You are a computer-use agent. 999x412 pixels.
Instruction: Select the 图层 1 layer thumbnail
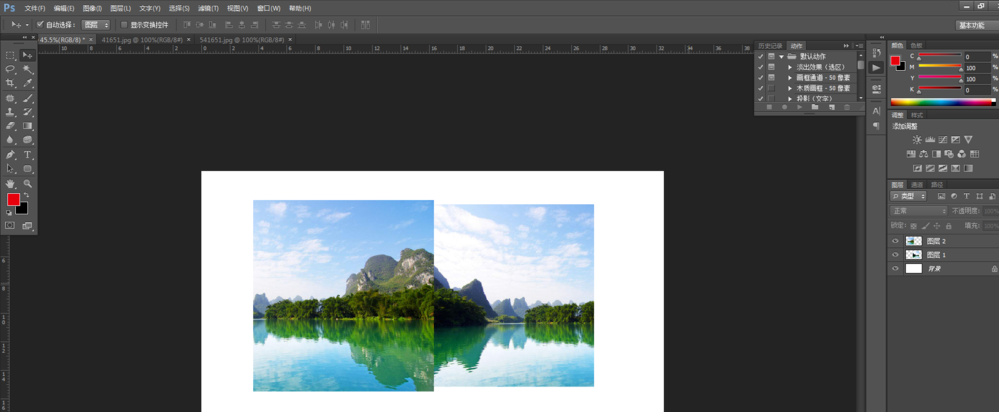click(x=914, y=255)
